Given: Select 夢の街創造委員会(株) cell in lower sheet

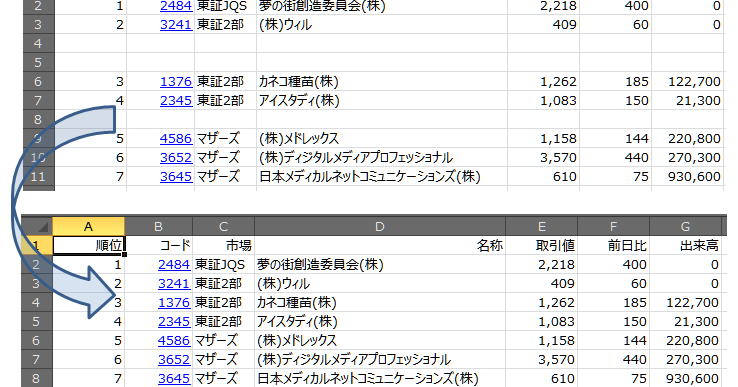Looking at the screenshot, I should coord(380,265).
